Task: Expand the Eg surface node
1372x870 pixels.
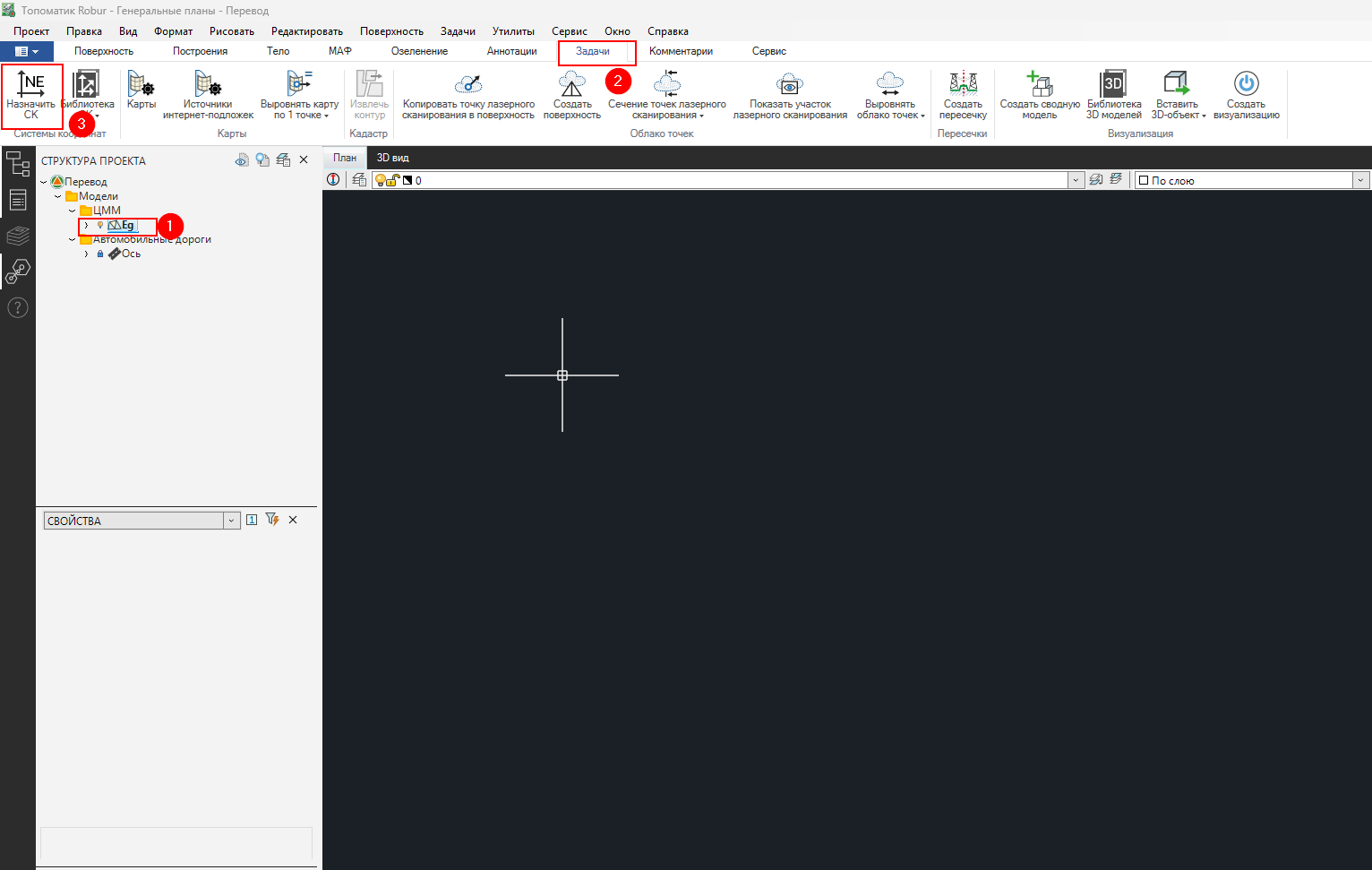Action: tap(86, 225)
